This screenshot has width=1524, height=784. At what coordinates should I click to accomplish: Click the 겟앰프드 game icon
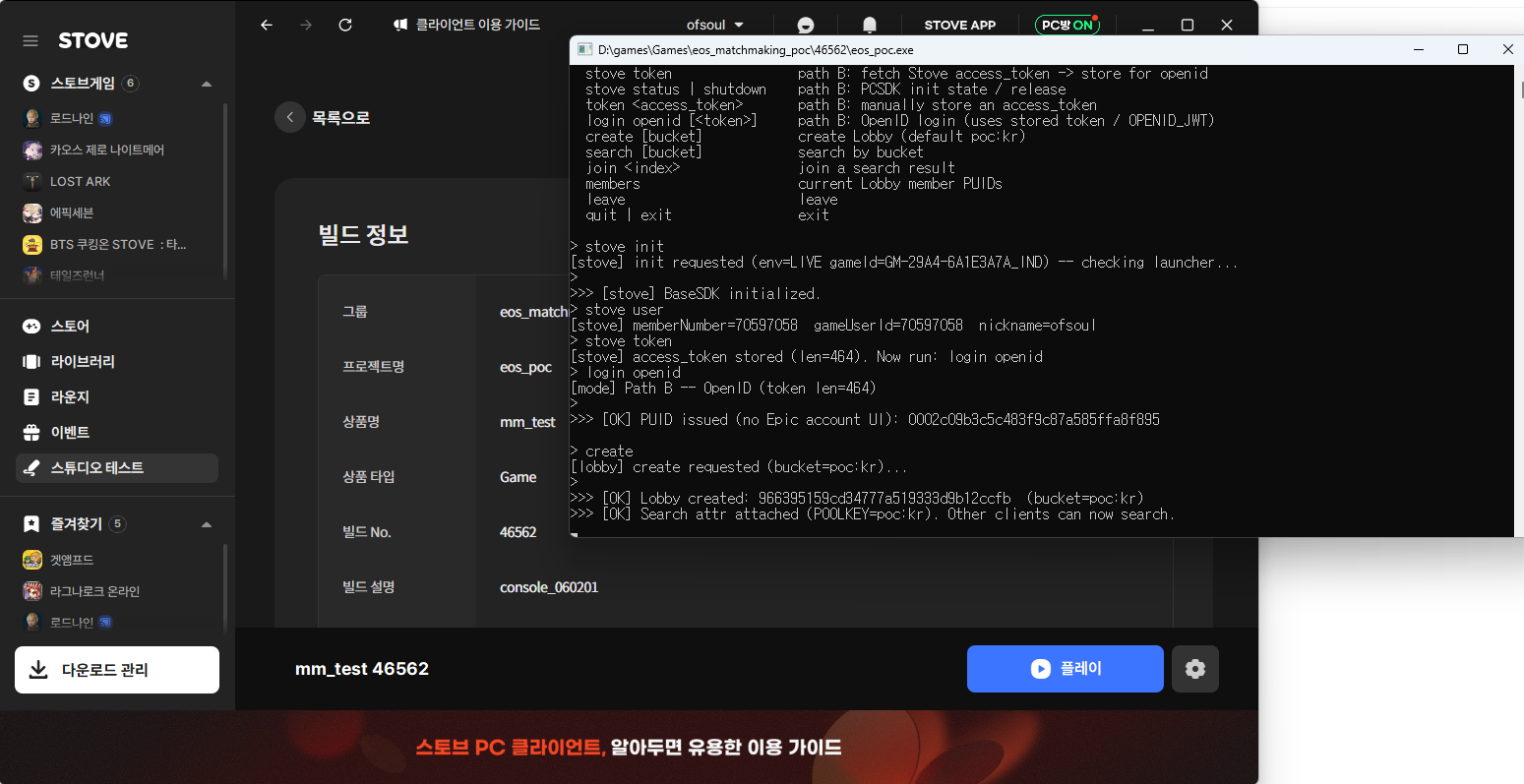click(32, 560)
